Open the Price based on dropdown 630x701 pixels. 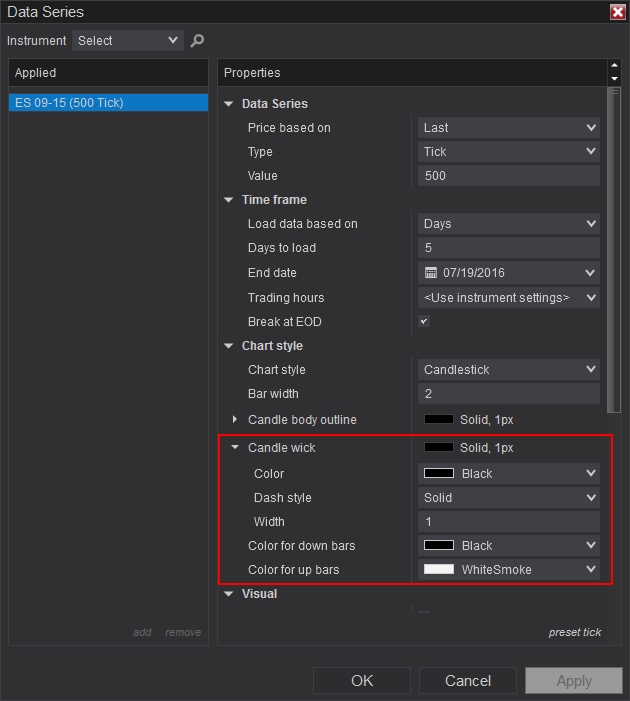click(x=508, y=128)
